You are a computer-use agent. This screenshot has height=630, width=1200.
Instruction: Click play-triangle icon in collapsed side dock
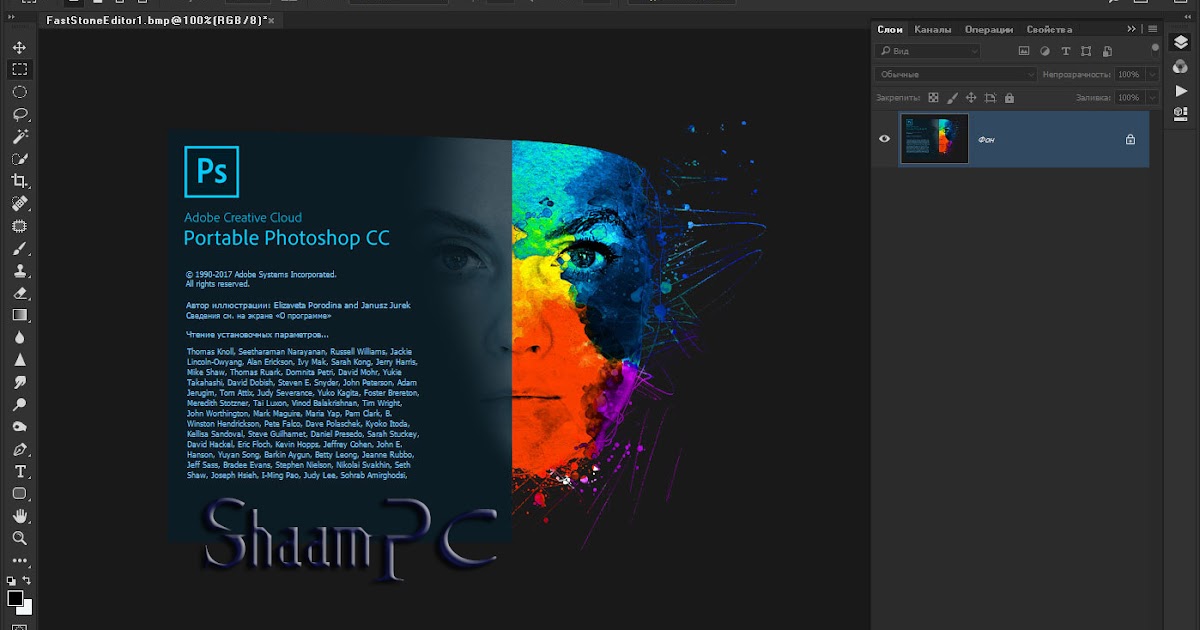1180,91
